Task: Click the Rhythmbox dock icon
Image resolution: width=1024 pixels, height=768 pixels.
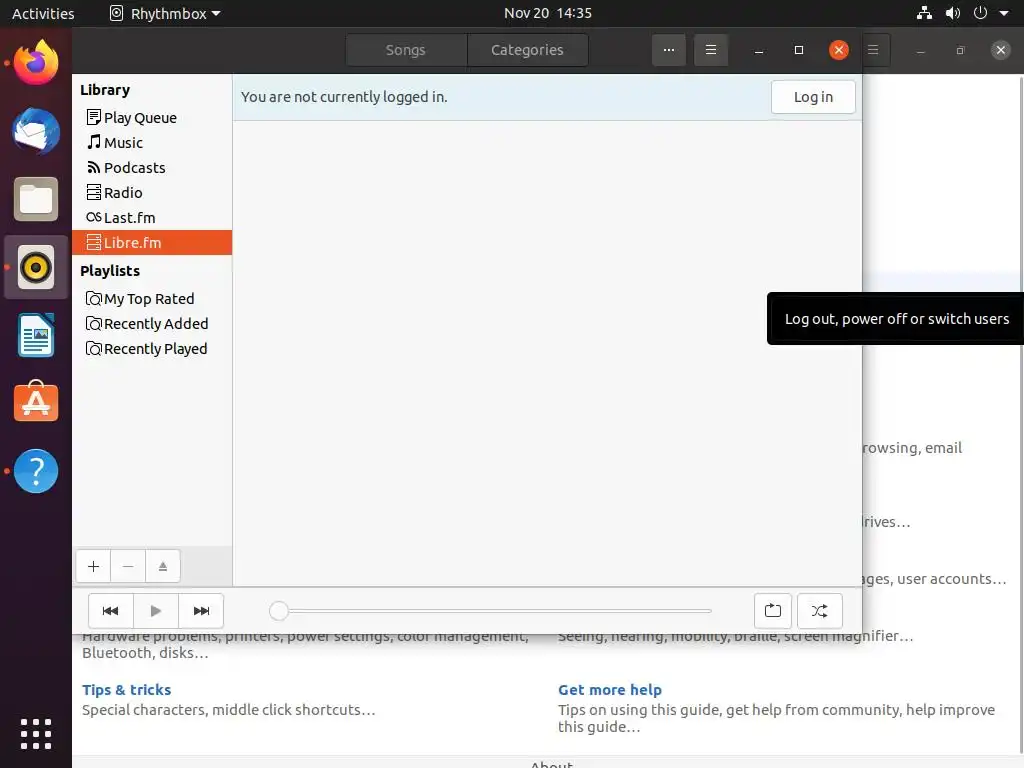Action: click(x=36, y=267)
